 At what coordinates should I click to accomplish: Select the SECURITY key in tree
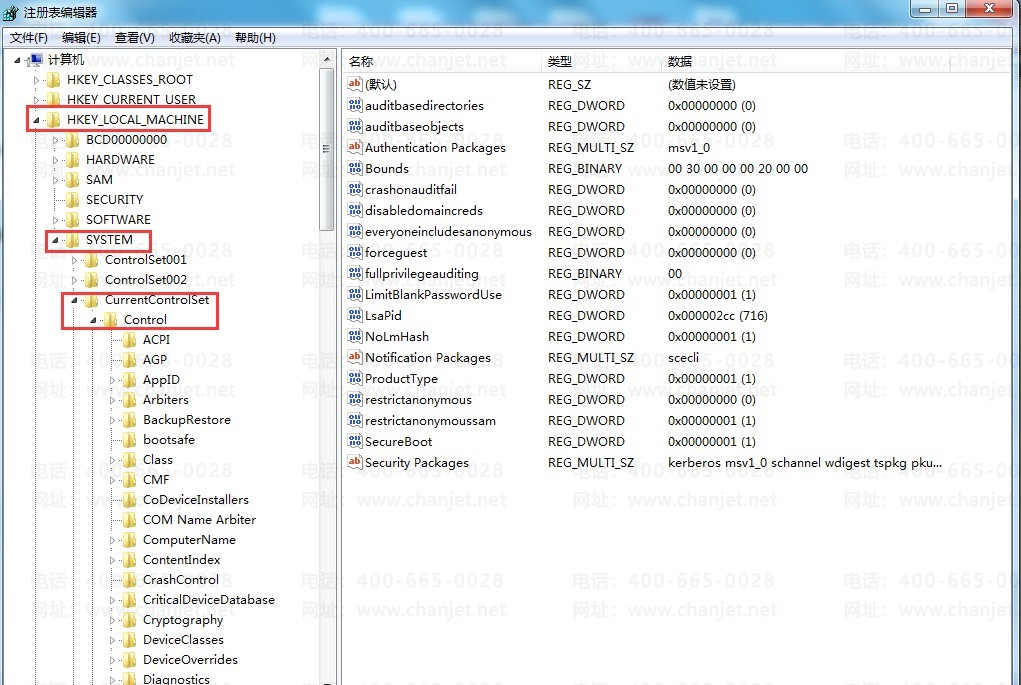115,200
